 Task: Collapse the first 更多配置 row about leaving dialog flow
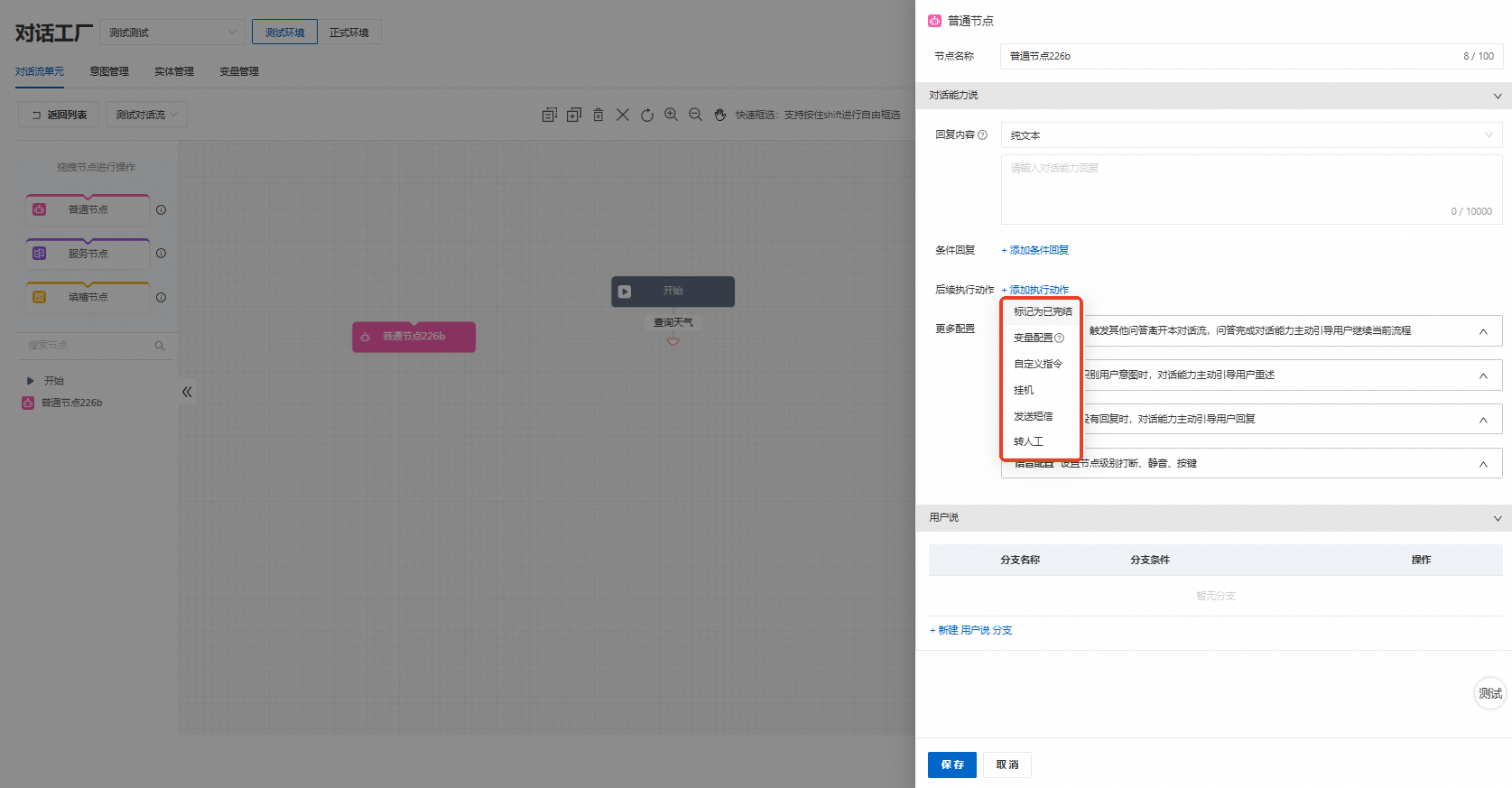click(x=1483, y=331)
